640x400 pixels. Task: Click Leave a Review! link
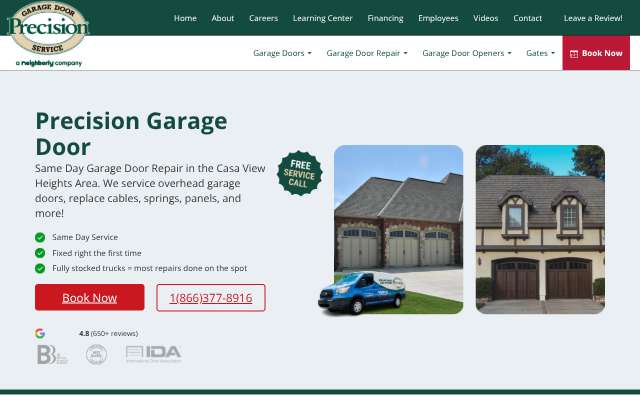click(x=593, y=18)
